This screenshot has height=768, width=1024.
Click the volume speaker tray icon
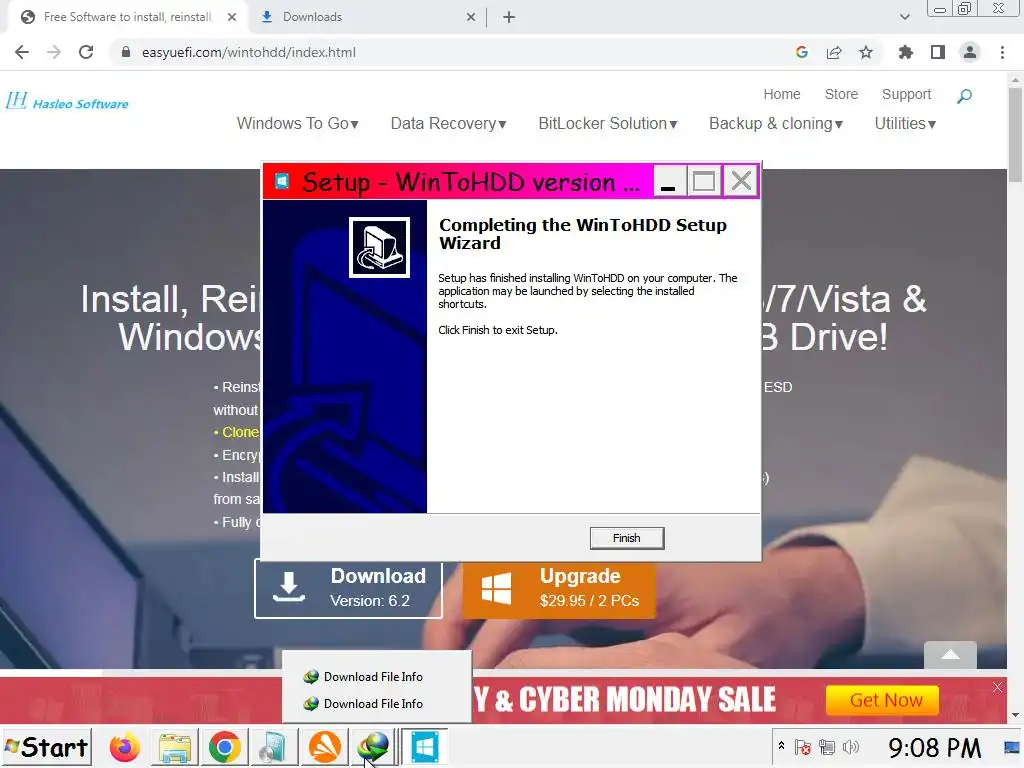pyautogui.click(x=850, y=747)
